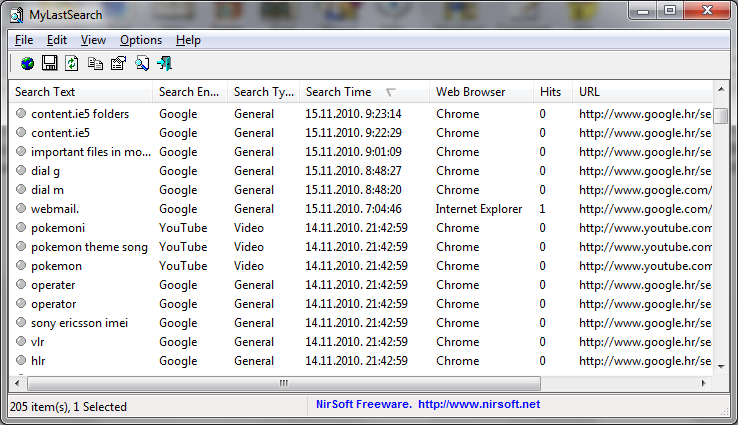This screenshot has height=425, width=738.
Task: Open the NirSoft website link in status bar
Action: (x=423, y=404)
